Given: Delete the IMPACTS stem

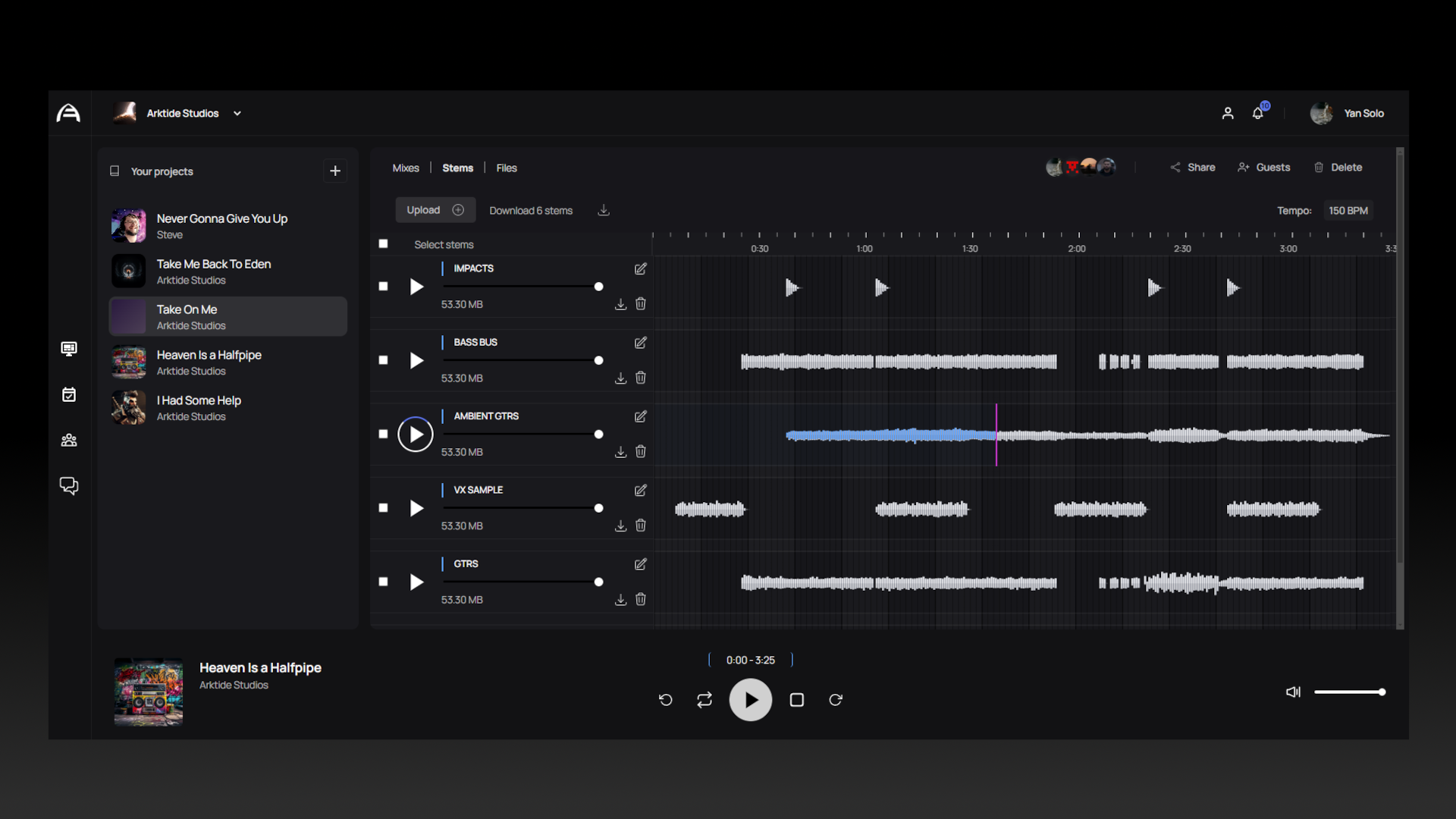Looking at the screenshot, I should [641, 303].
